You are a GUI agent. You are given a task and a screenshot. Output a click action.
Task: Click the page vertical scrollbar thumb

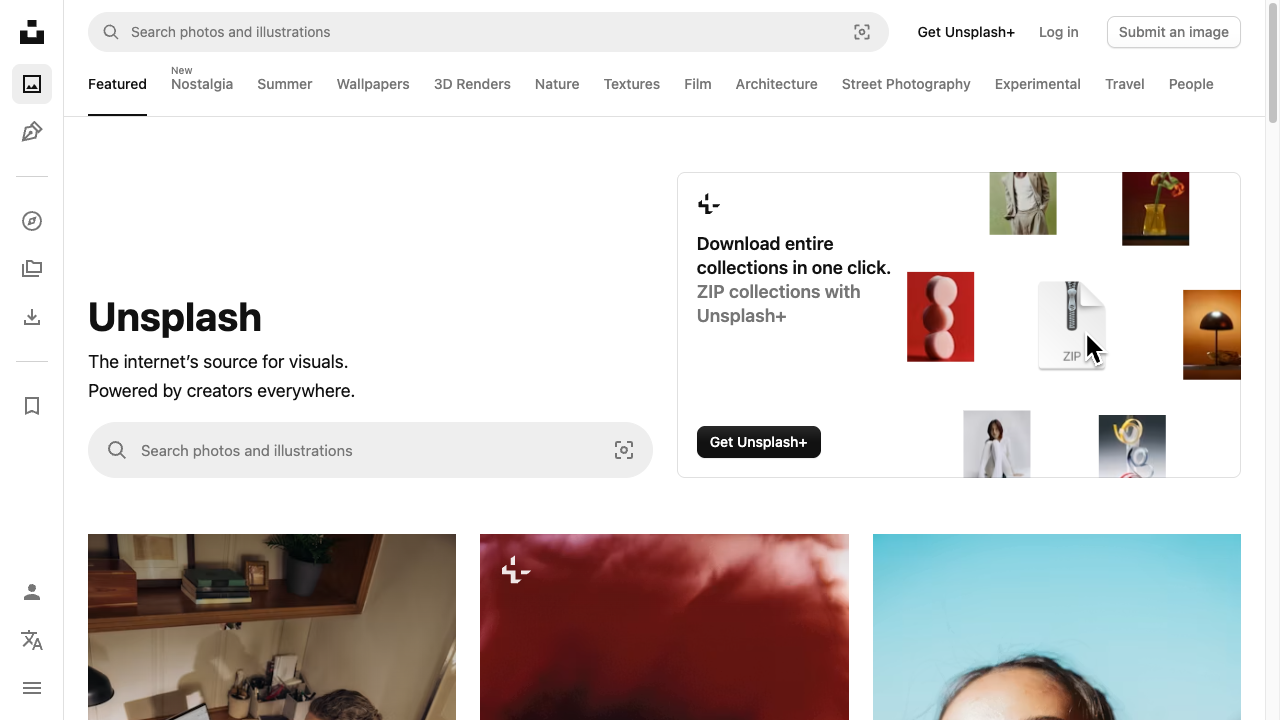pos(1273,62)
